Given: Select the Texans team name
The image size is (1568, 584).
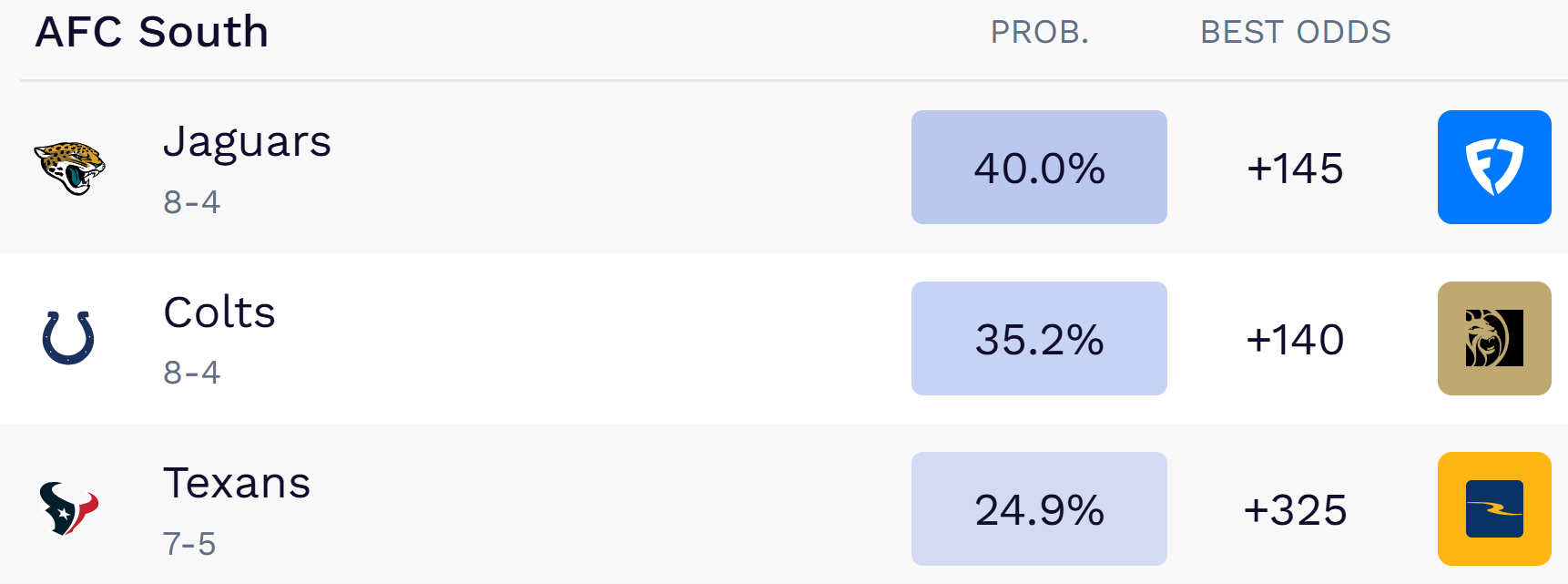Looking at the screenshot, I should [x=237, y=483].
